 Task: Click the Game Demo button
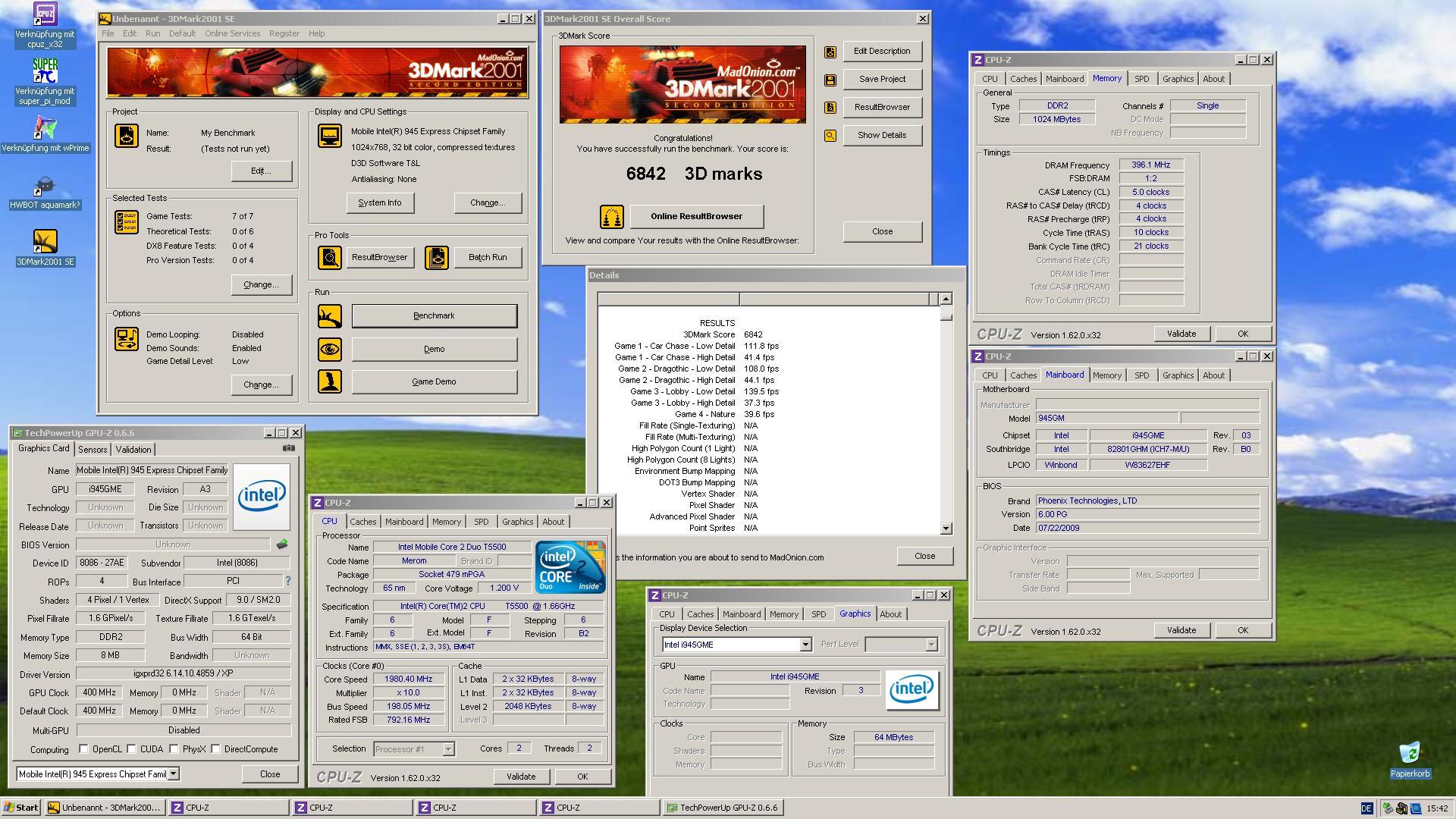[x=434, y=382]
